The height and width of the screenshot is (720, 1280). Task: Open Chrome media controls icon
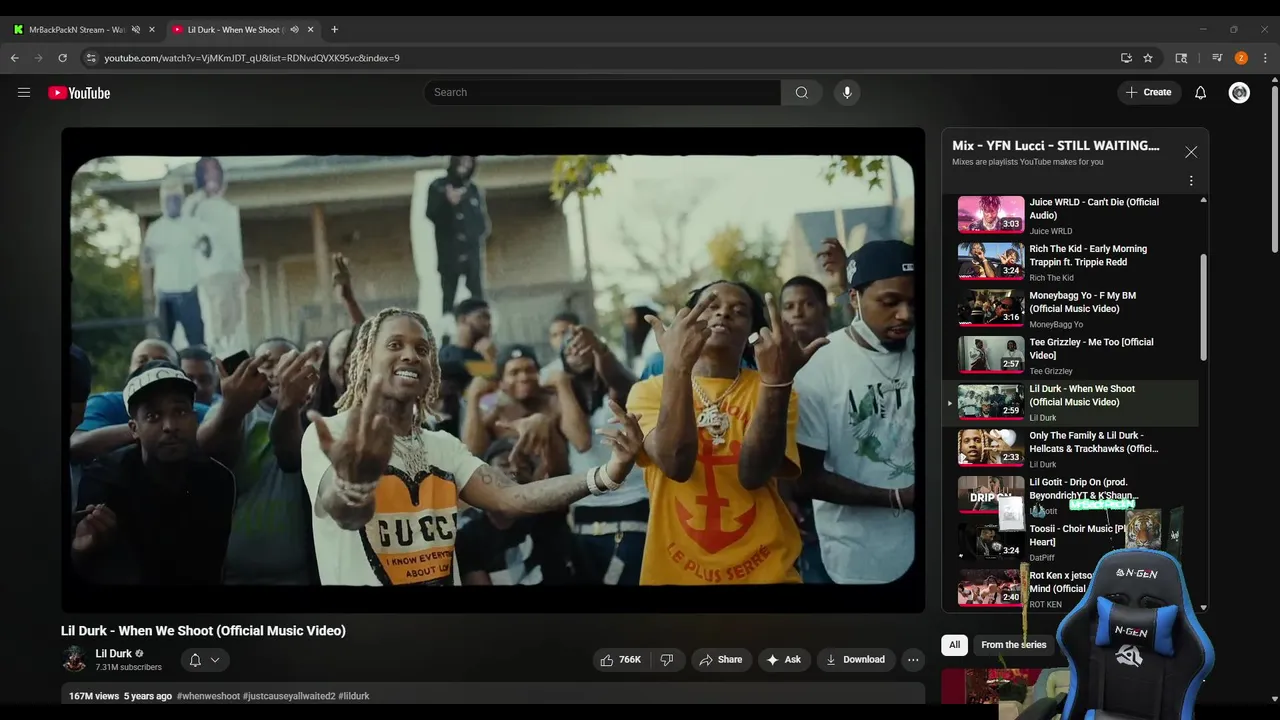1217,58
